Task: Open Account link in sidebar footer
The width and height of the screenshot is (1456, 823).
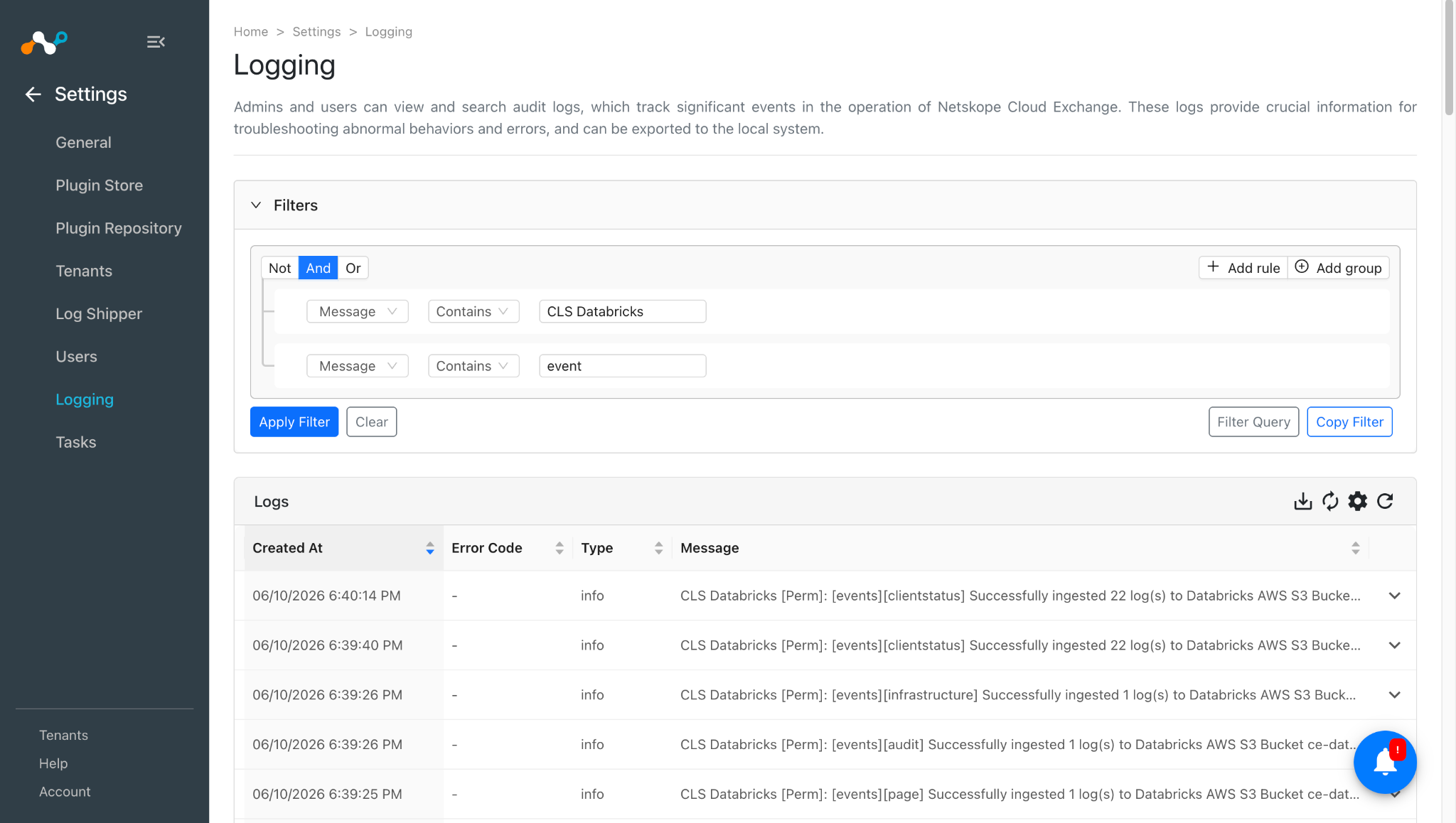Action: point(65,792)
